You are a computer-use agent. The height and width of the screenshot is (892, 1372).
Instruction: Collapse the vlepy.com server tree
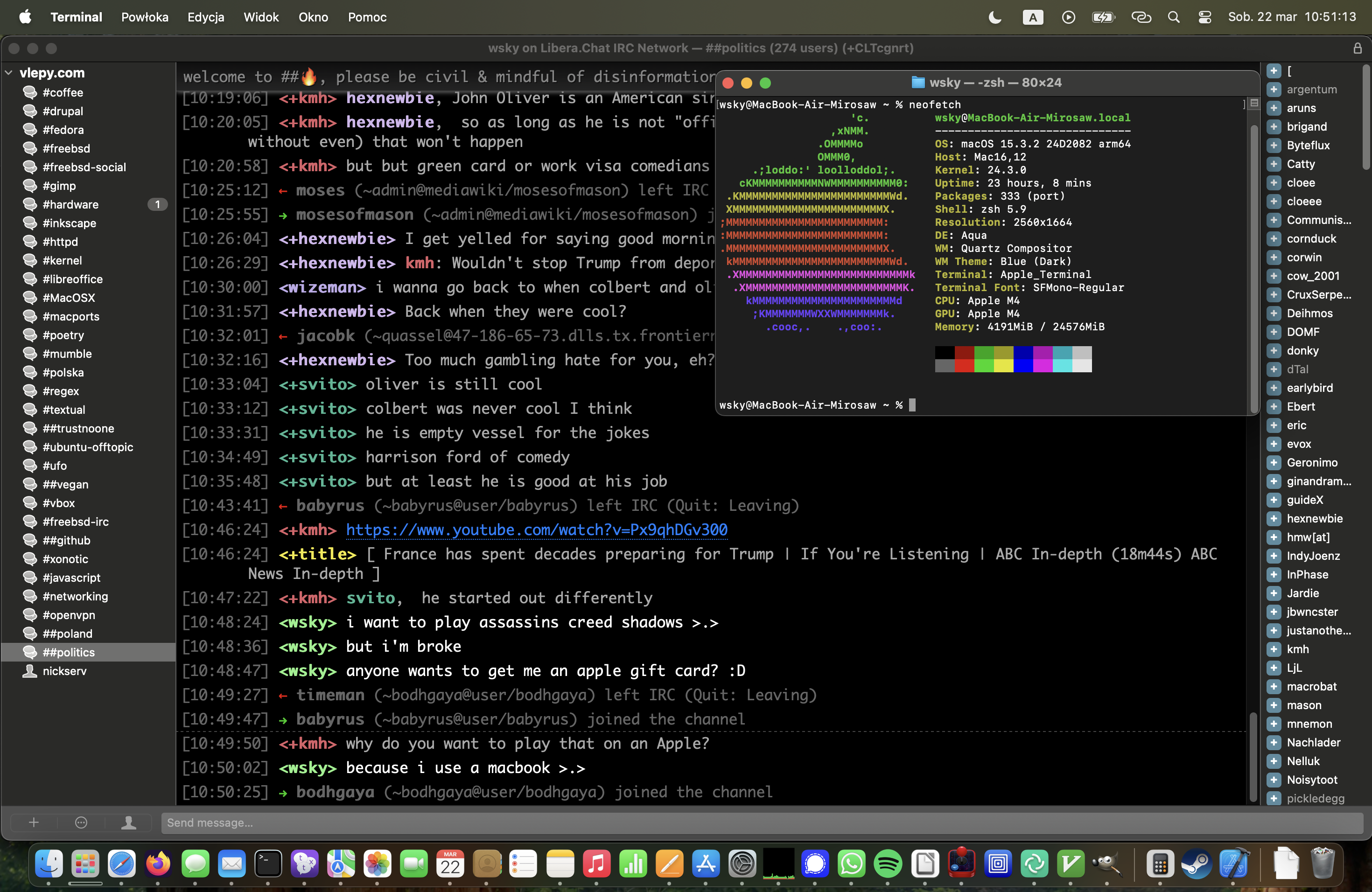point(9,73)
